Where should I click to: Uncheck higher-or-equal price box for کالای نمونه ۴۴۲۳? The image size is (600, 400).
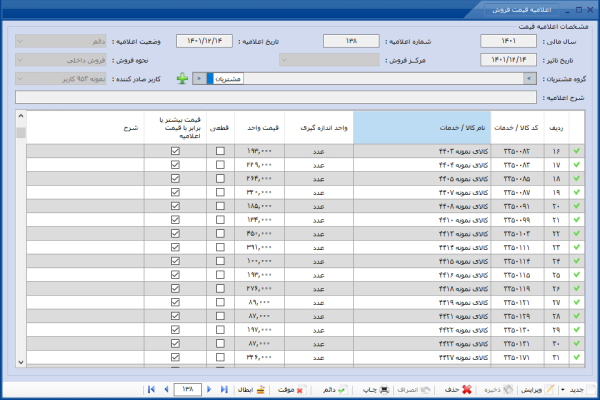click(175, 343)
